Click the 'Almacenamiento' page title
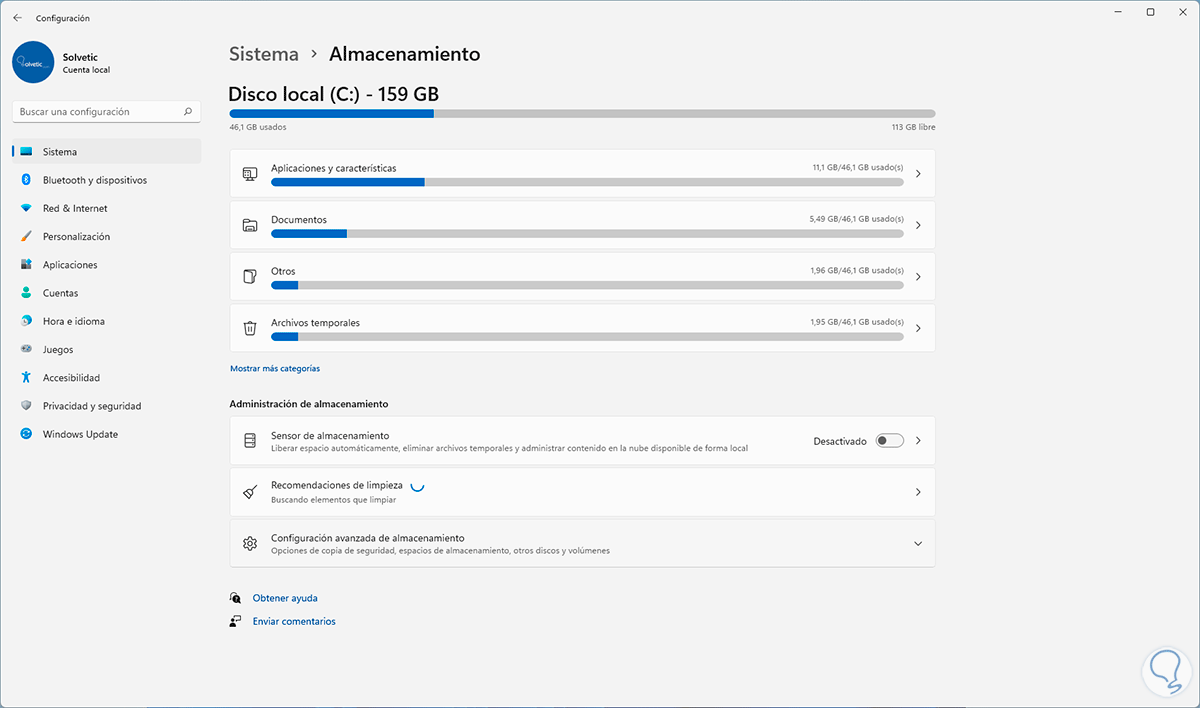The height and width of the screenshot is (708, 1200). tap(405, 54)
